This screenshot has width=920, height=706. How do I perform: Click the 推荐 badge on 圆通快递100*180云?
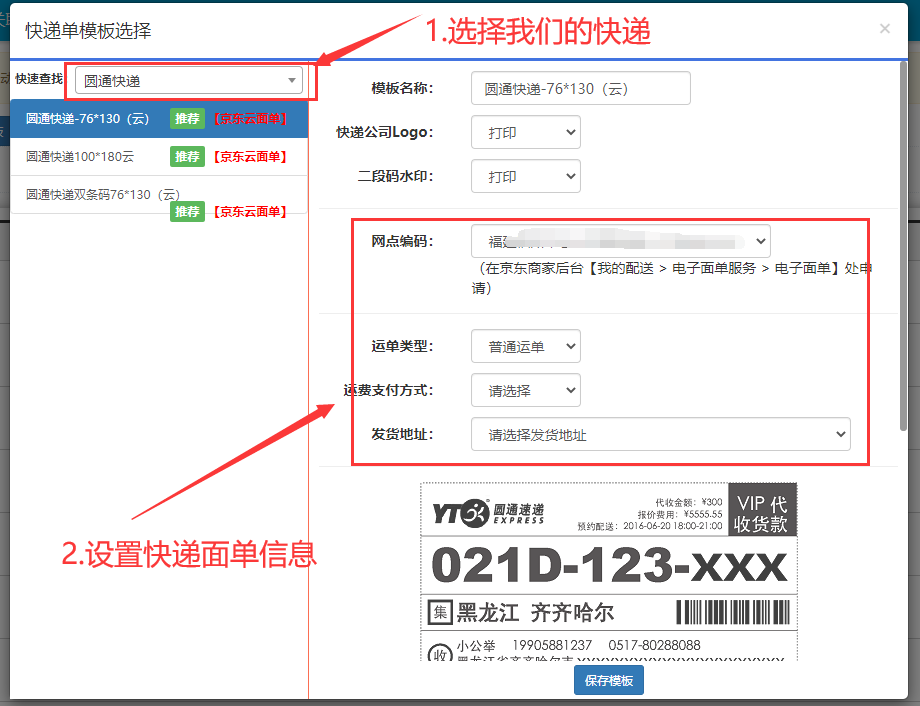187,157
